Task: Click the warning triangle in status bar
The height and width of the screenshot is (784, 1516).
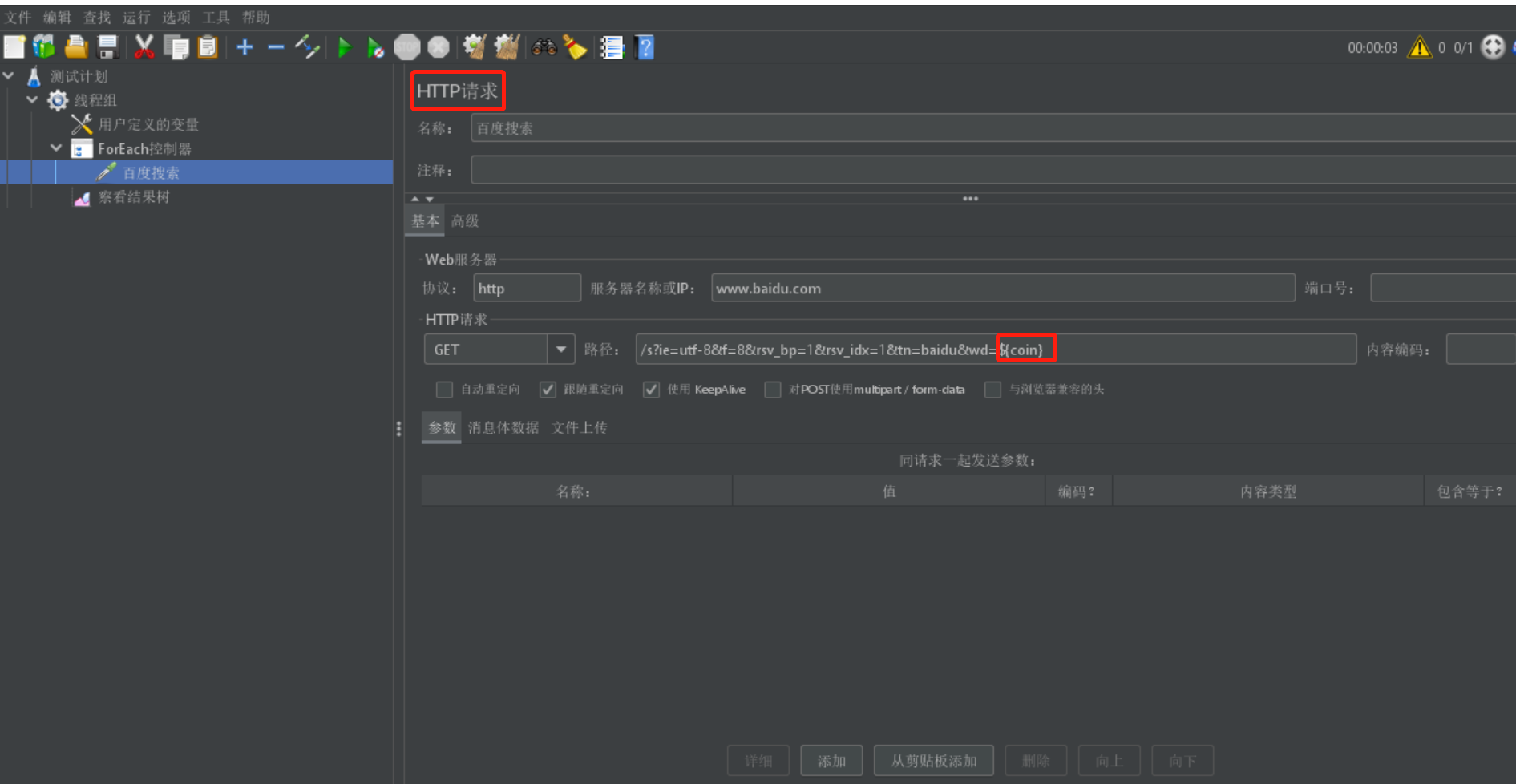Action: (x=1421, y=47)
